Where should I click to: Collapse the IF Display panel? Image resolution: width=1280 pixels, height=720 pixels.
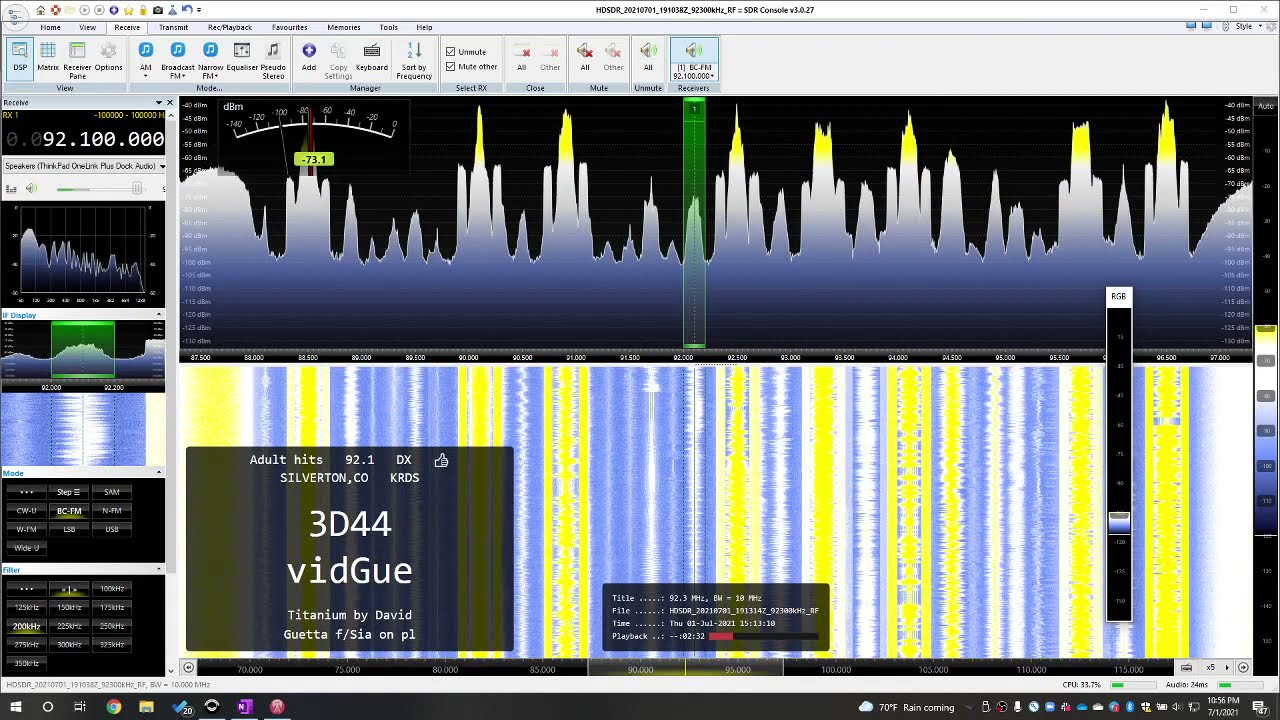pos(159,315)
